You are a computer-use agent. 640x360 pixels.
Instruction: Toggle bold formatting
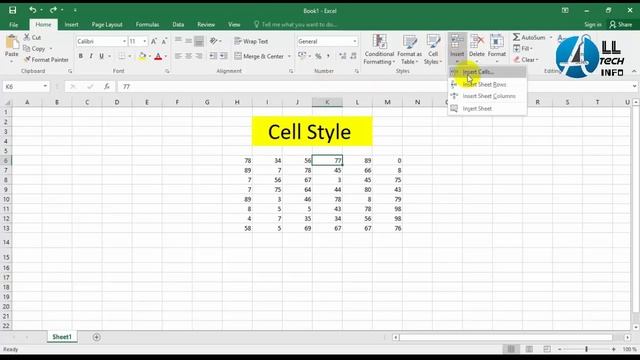click(81, 56)
